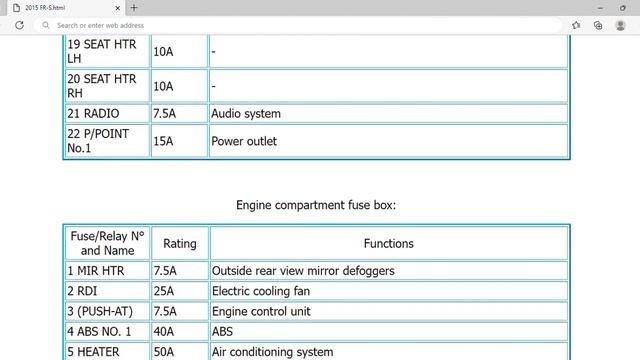Screen dimensions: 640x360
Task: Click 'Engine compartment fuse box:' heading
Action: pos(316,205)
